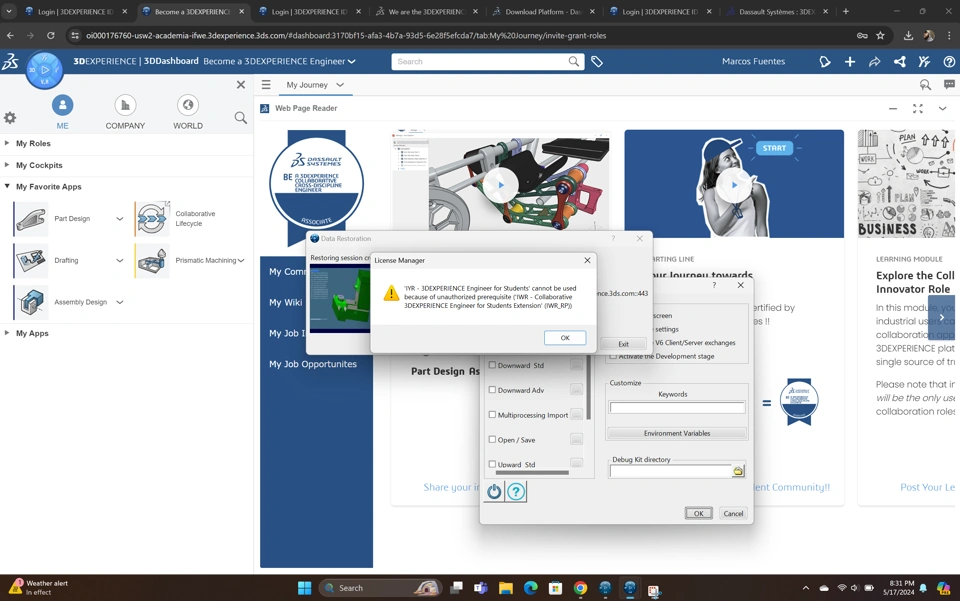Click the START badge on video card
This screenshot has height=601, width=960.
point(774,148)
